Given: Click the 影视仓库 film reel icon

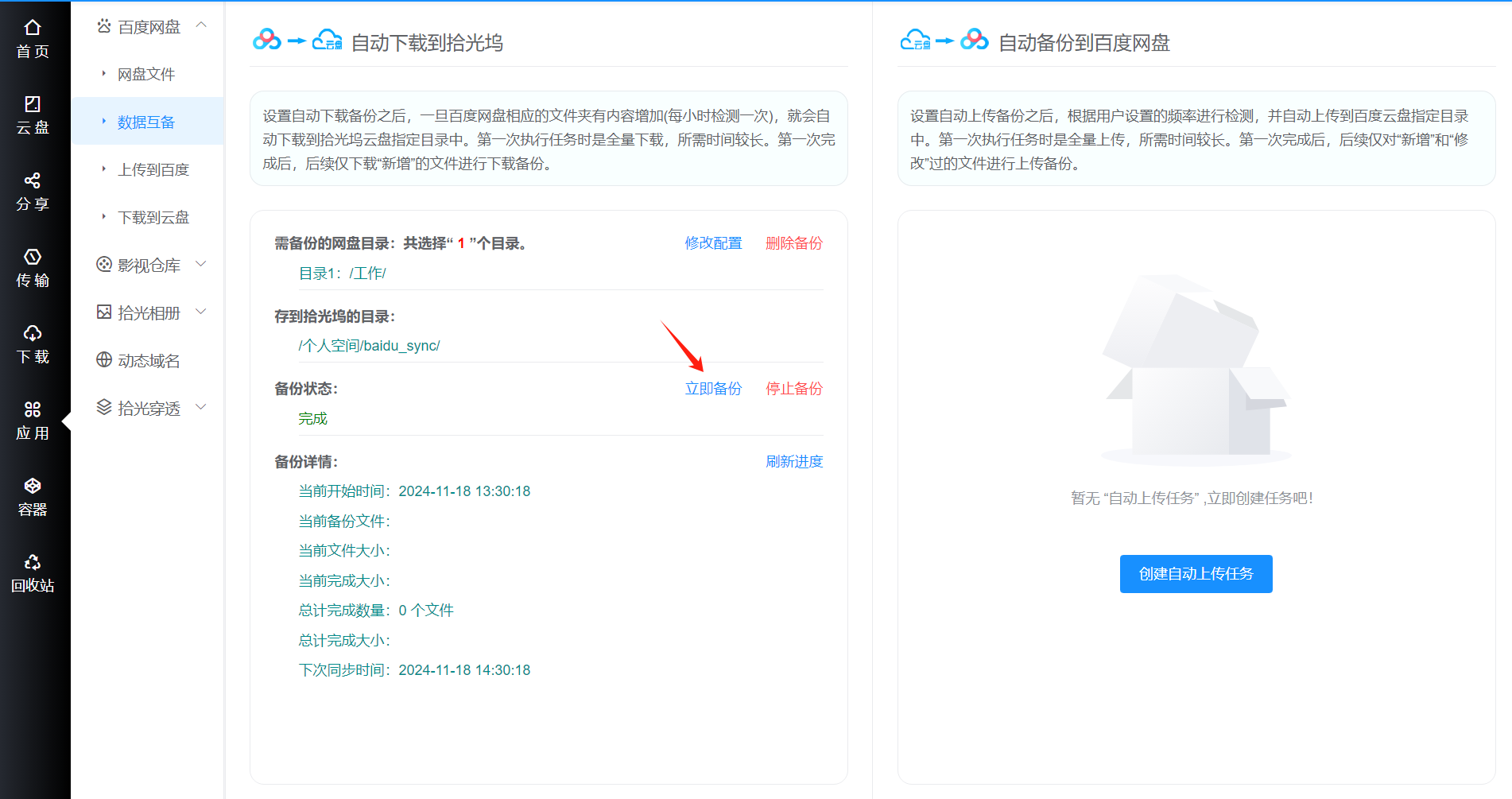Looking at the screenshot, I should [x=104, y=265].
